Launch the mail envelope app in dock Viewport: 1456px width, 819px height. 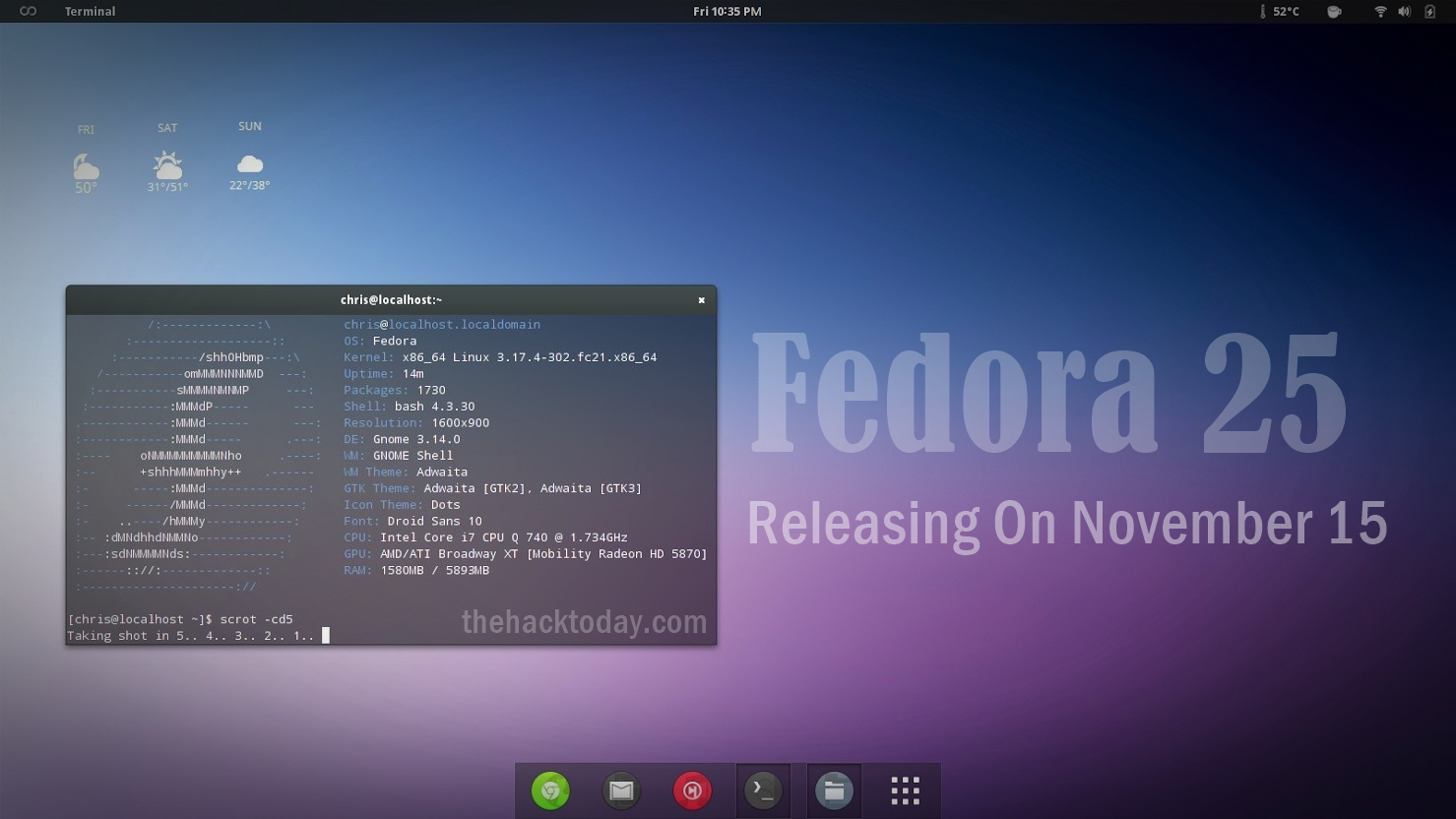coord(621,790)
